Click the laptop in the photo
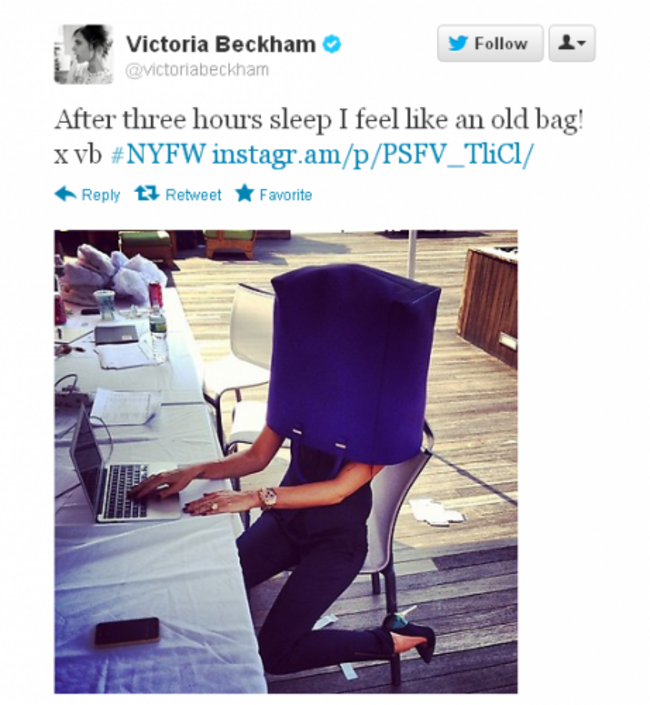 pos(124,470)
